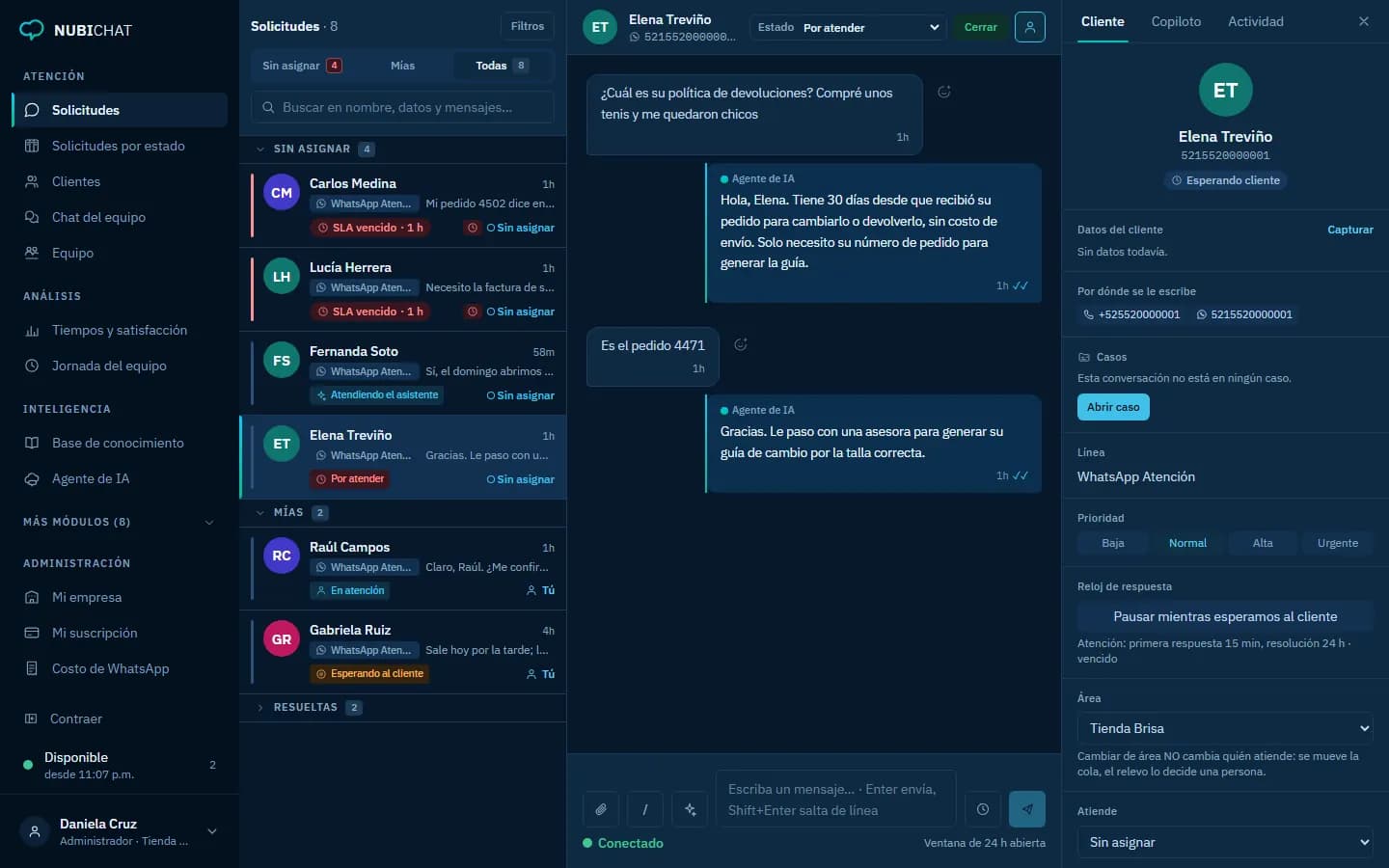Show the 'Mías' filter tab
Screen dimensions: 1389x868
coord(402,66)
